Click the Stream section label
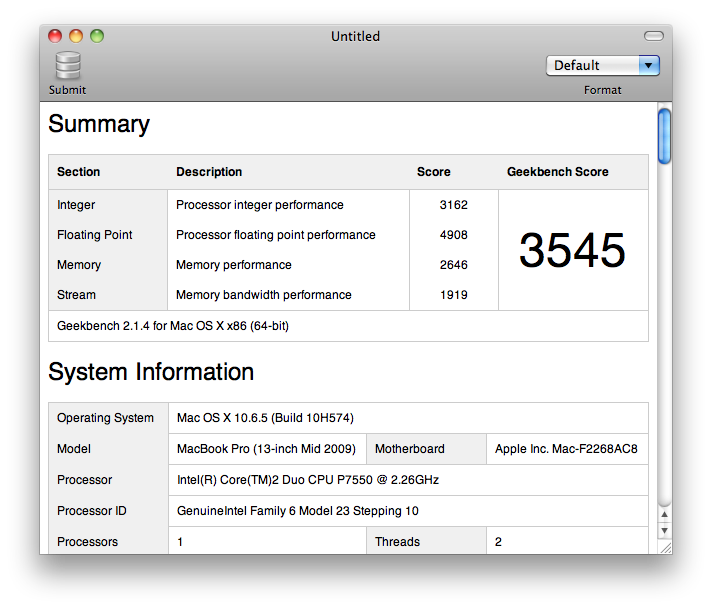 click(76, 295)
